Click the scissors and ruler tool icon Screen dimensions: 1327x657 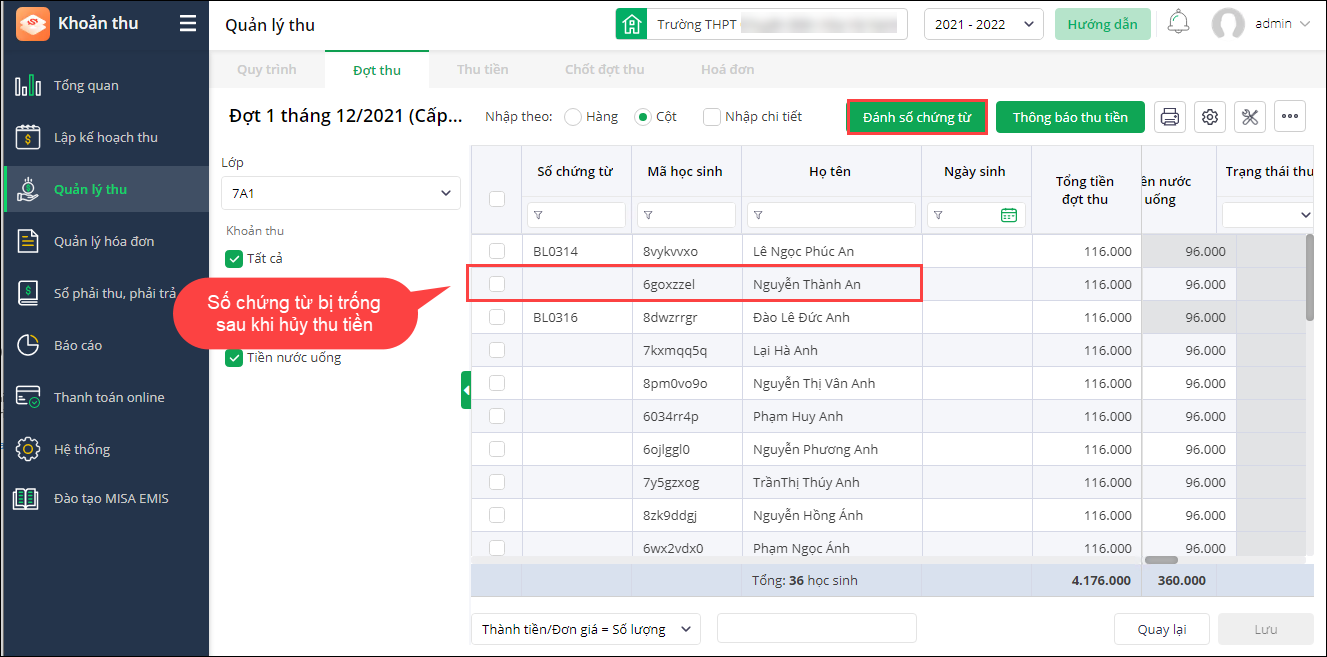1250,117
